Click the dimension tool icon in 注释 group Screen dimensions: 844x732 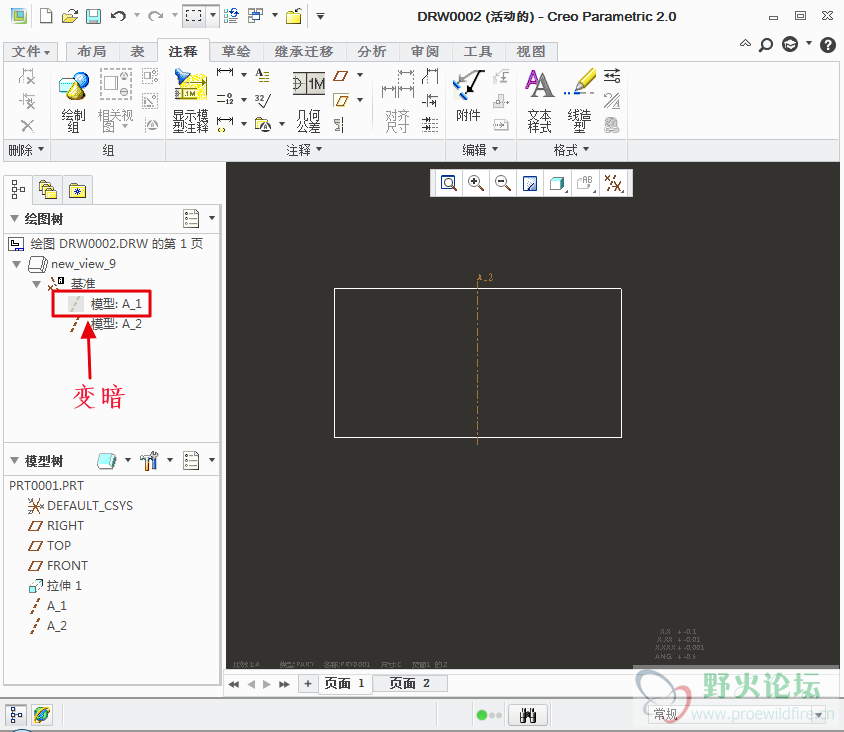click(x=225, y=73)
